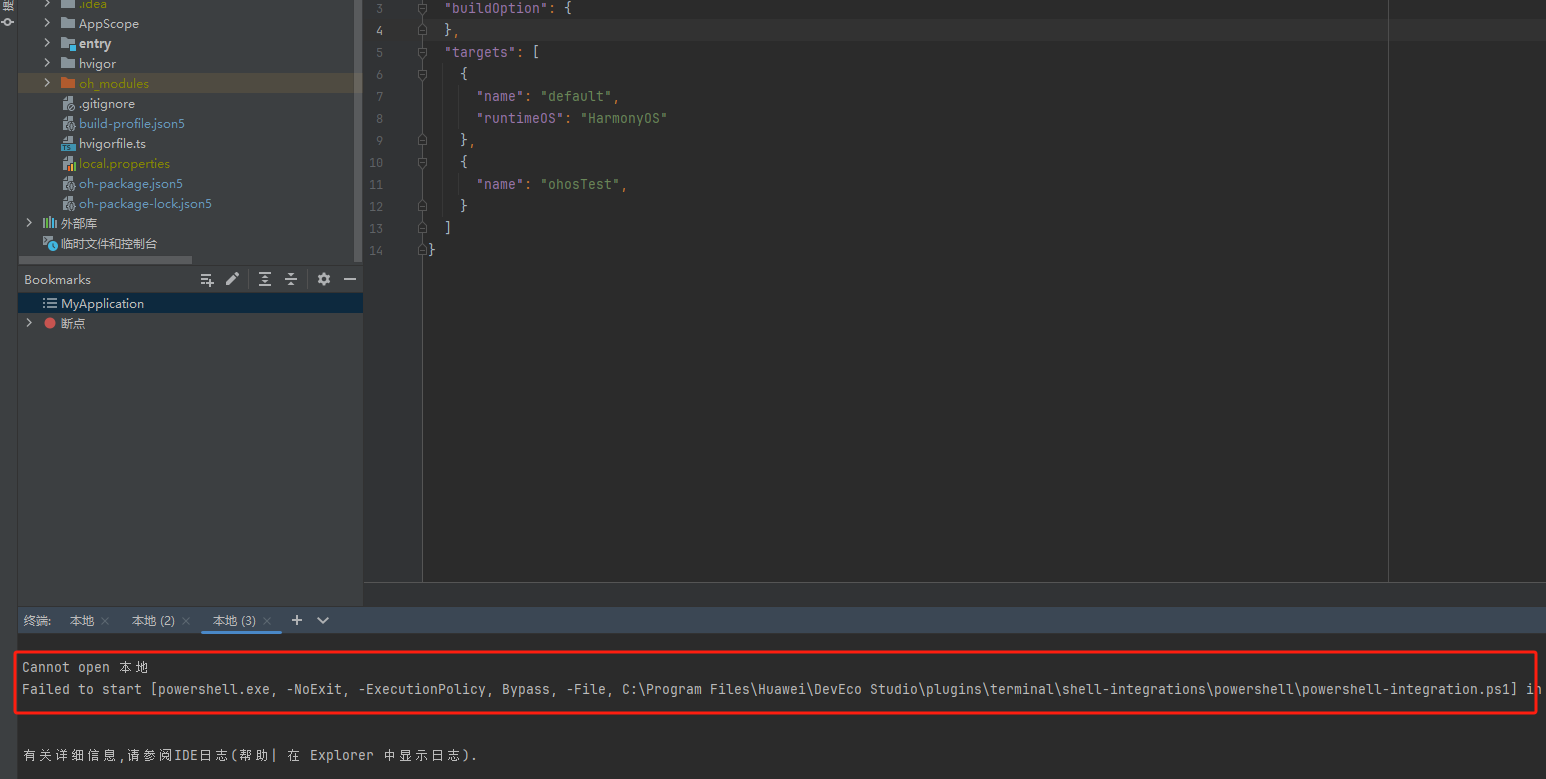Expand the hvigor folder chevron
The height and width of the screenshot is (779, 1546).
pos(47,63)
